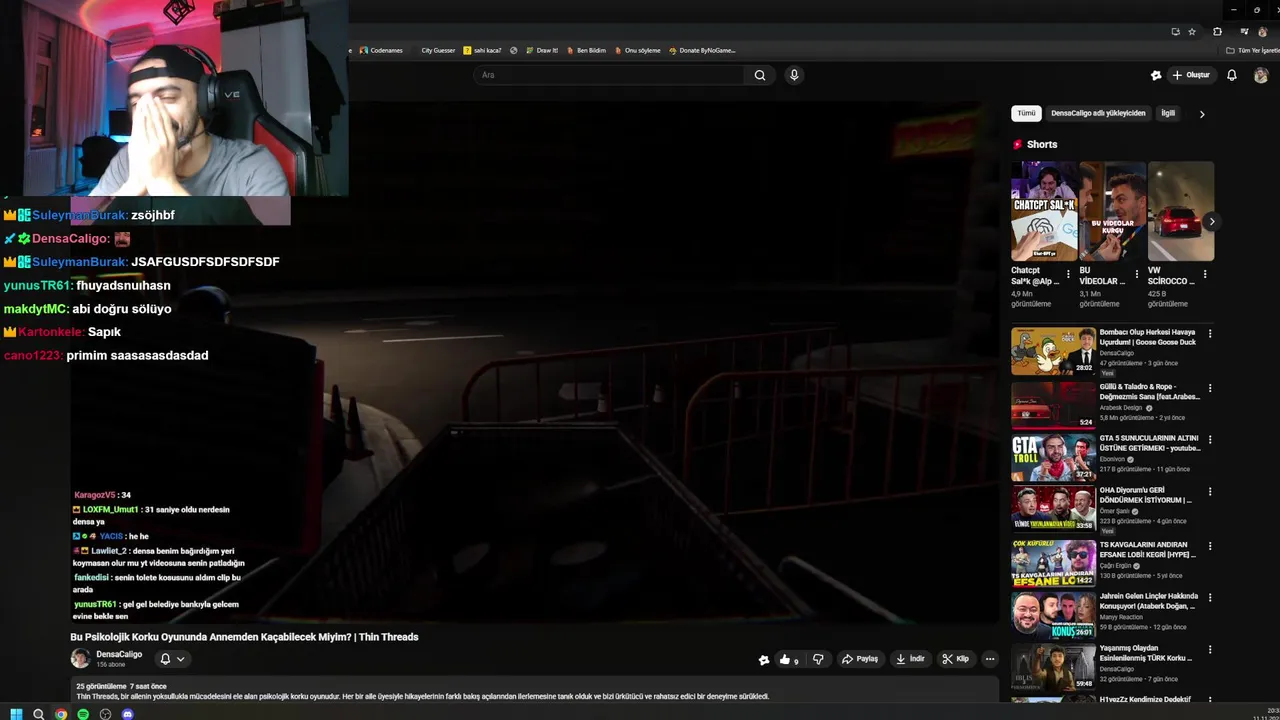Click the Klip scissors button

coord(956,659)
